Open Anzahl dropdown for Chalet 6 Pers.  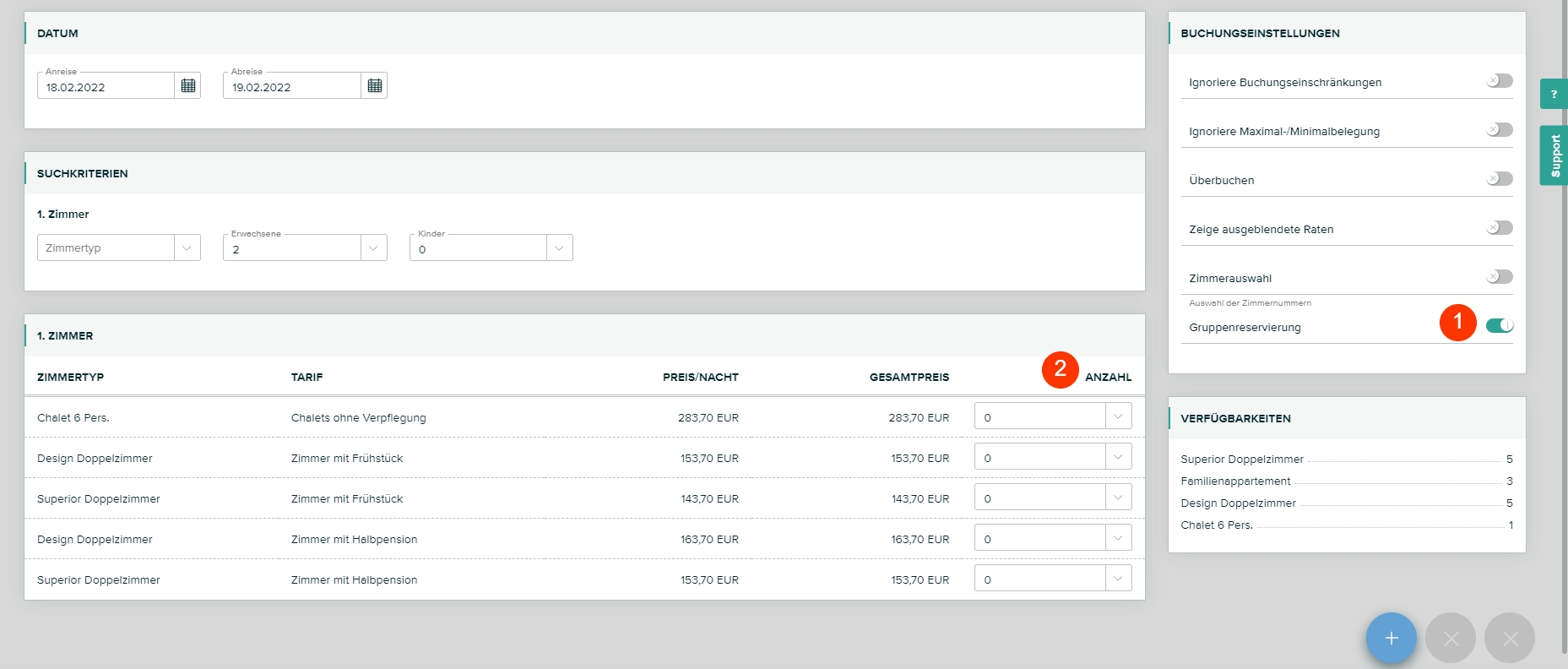coord(1052,416)
